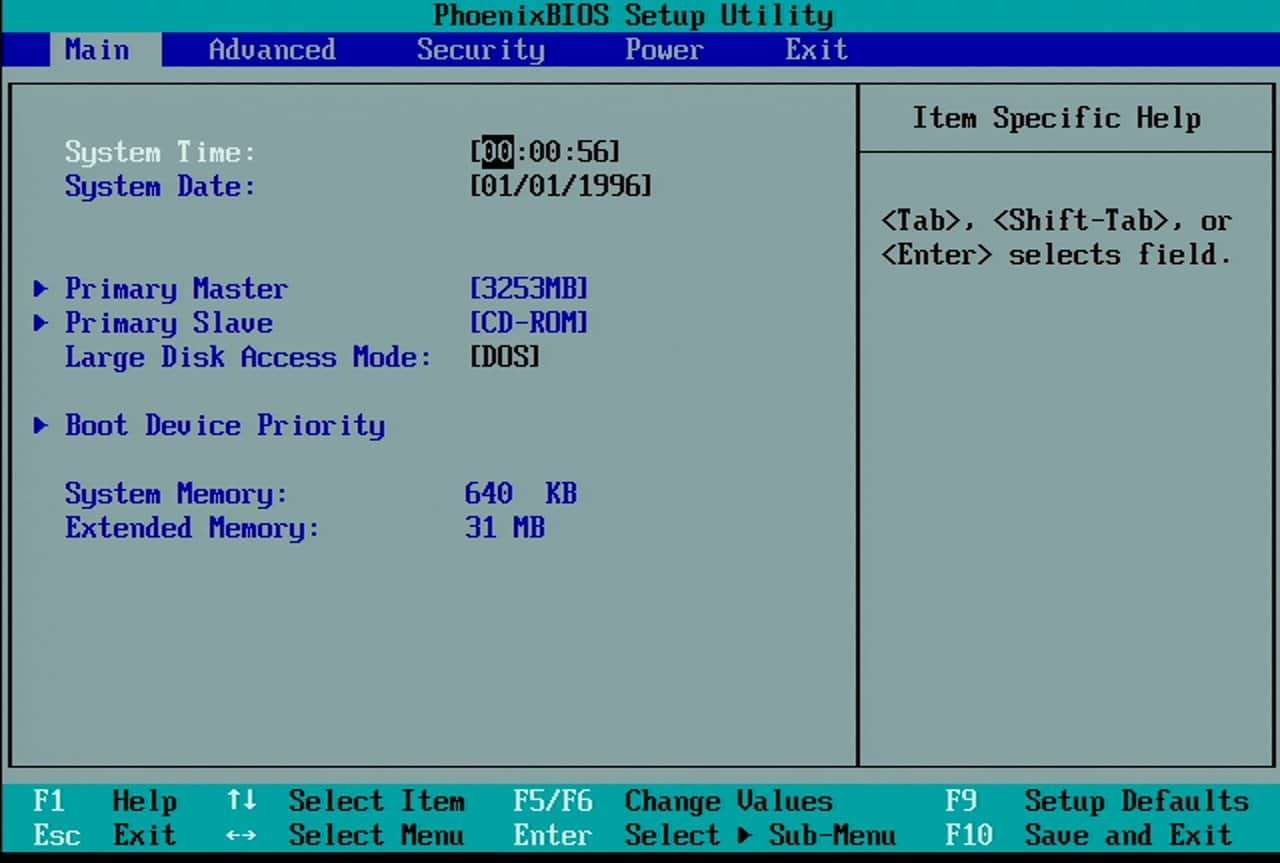This screenshot has height=863, width=1280.
Task: Click Enter Select Sub-Menu in the footer
Action: point(705,835)
